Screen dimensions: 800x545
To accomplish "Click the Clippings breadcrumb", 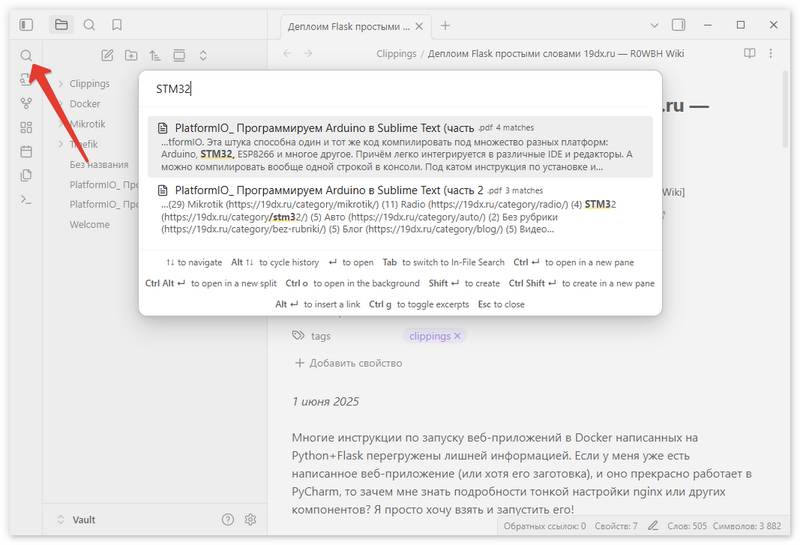I will click(396, 54).
